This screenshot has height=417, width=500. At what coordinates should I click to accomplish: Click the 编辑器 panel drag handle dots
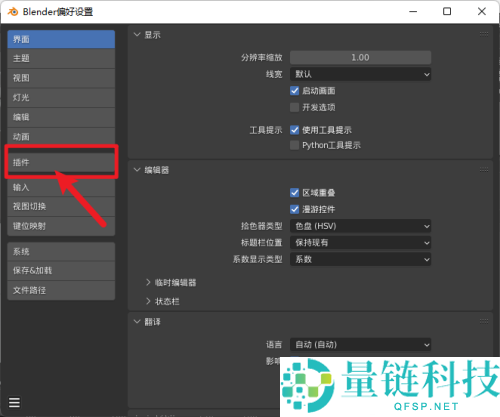pos(484,170)
